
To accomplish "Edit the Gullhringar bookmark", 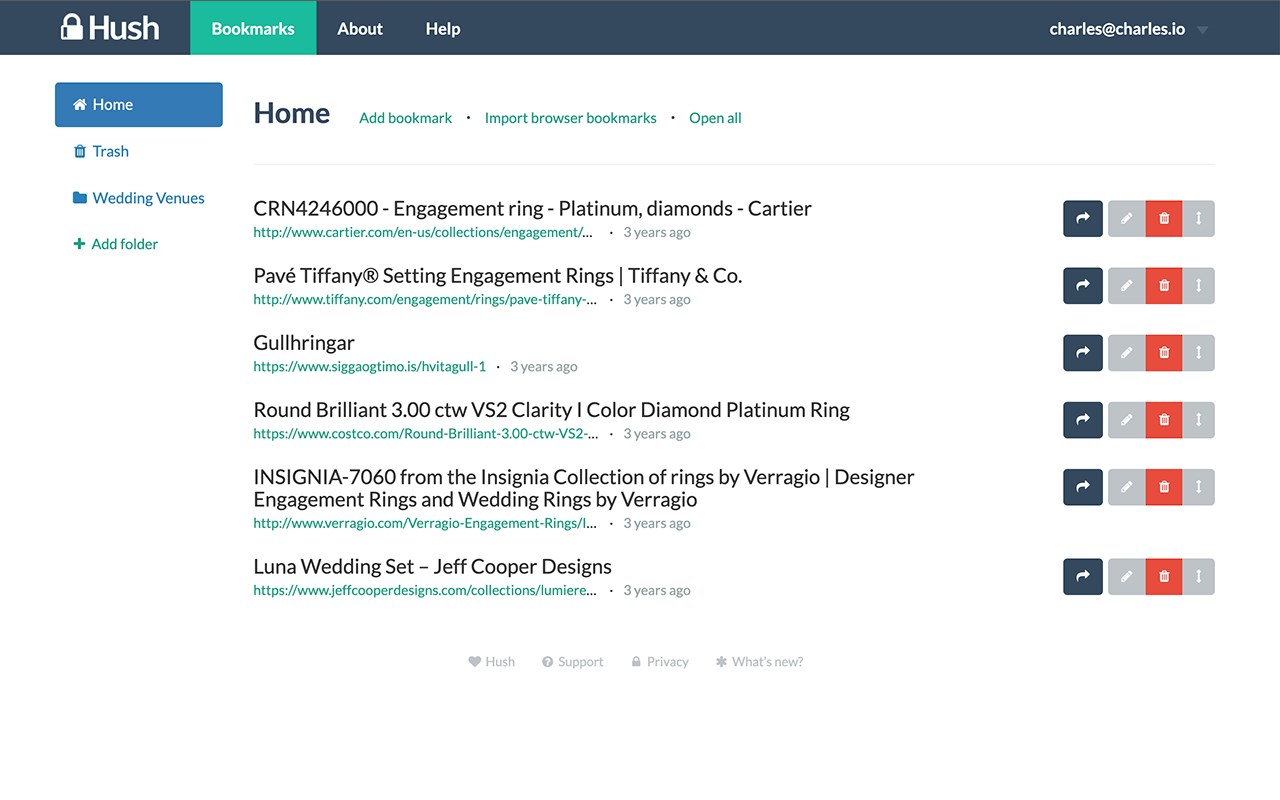I will click(1127, 352).
